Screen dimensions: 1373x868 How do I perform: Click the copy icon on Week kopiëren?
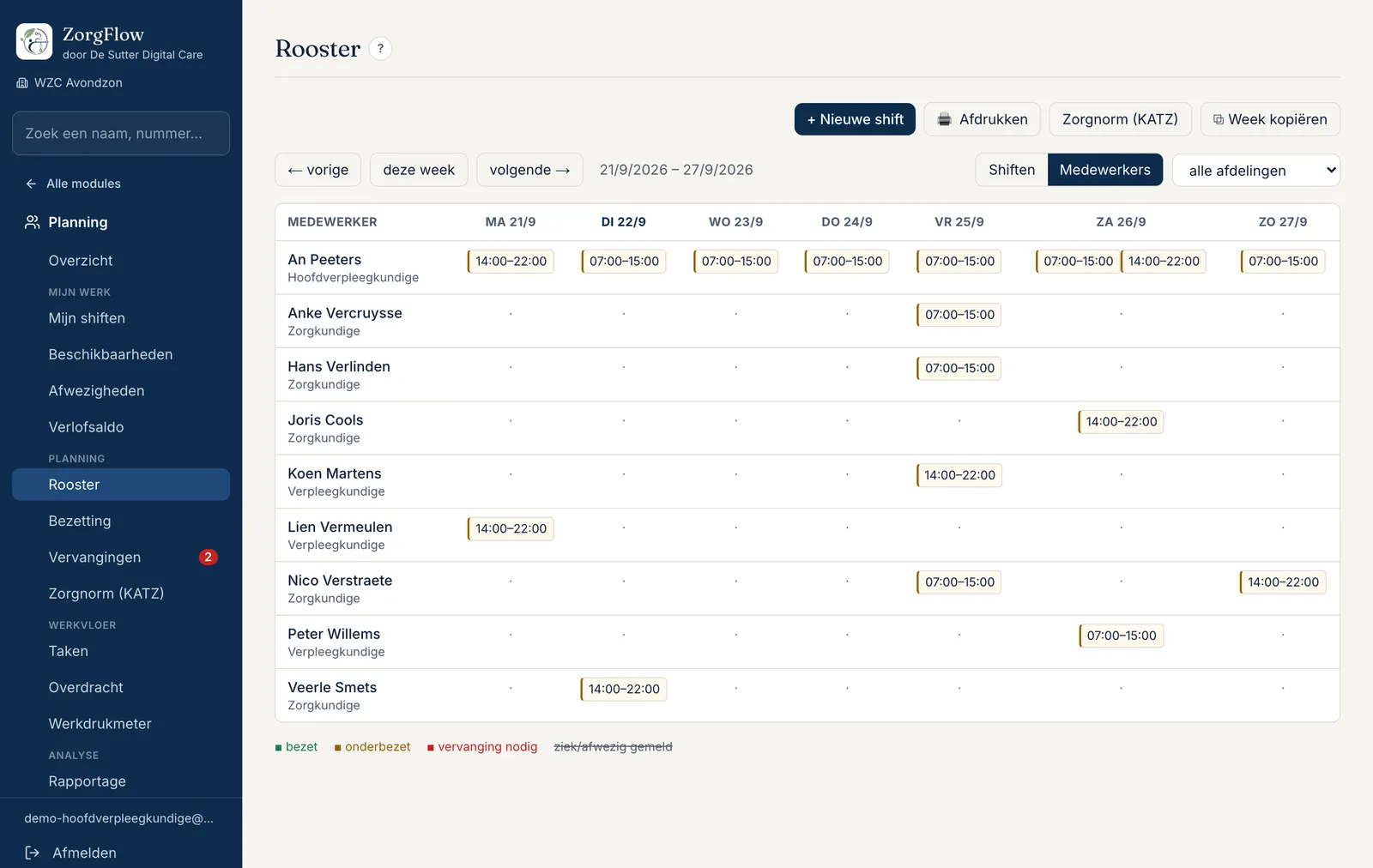(x=1218, y=119)
